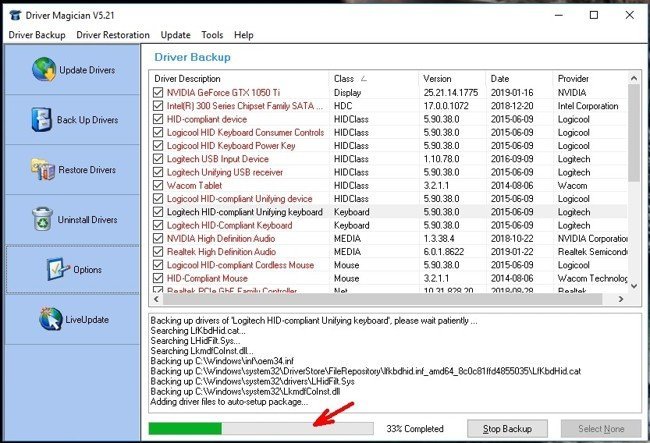This screenshot has height=443, width=650.
Task: Open the Driver Backup menu
Action: coord(37,35)
